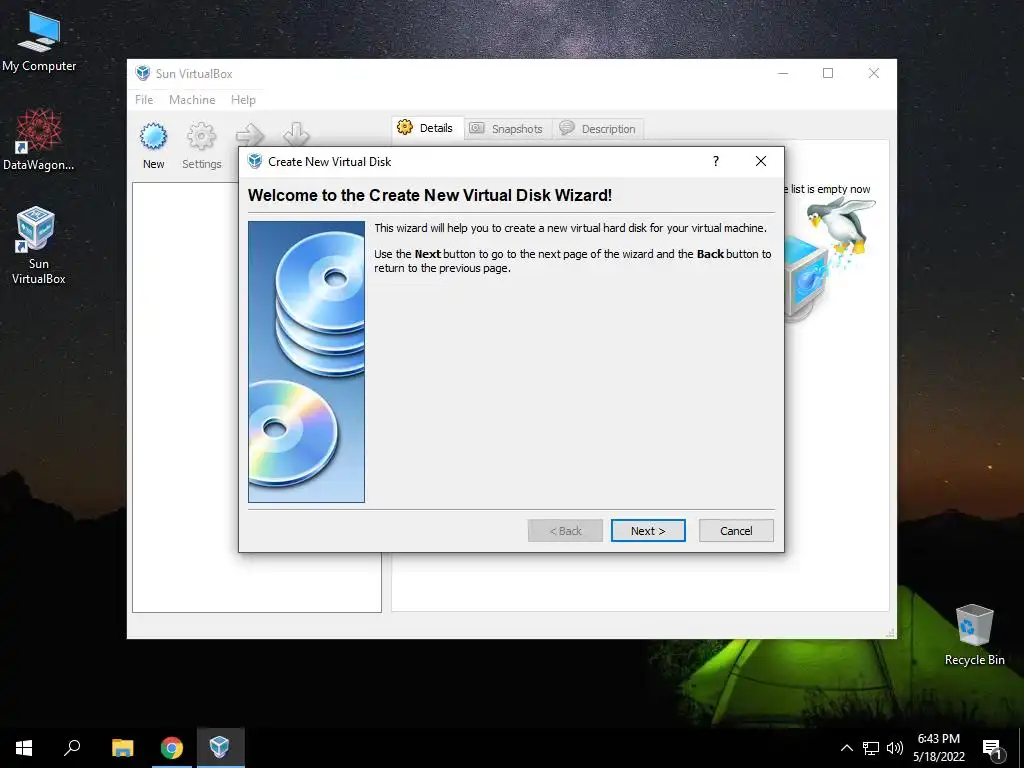Switch to the Snapshots tab
The width and height of the screenshot is (1024, 768).
[x=507, y=129]
